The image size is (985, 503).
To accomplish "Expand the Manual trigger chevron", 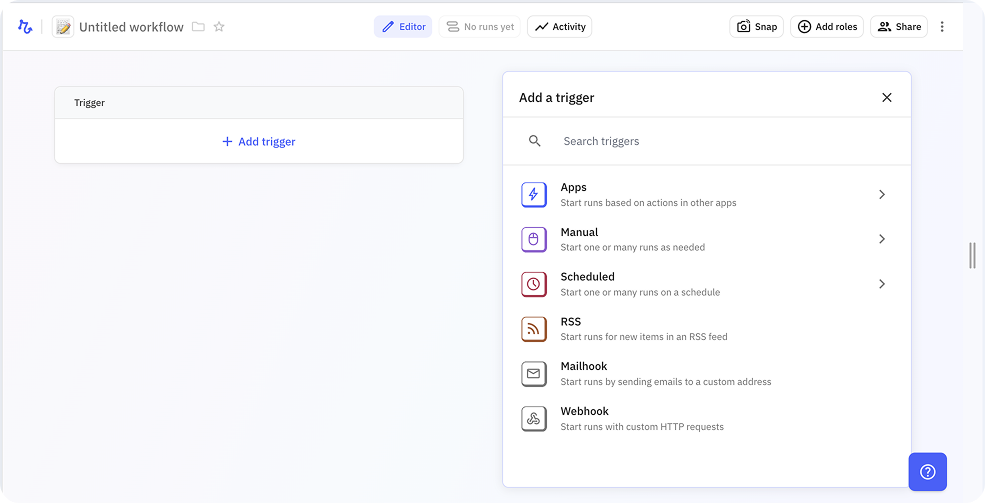I will coord(882,239).
